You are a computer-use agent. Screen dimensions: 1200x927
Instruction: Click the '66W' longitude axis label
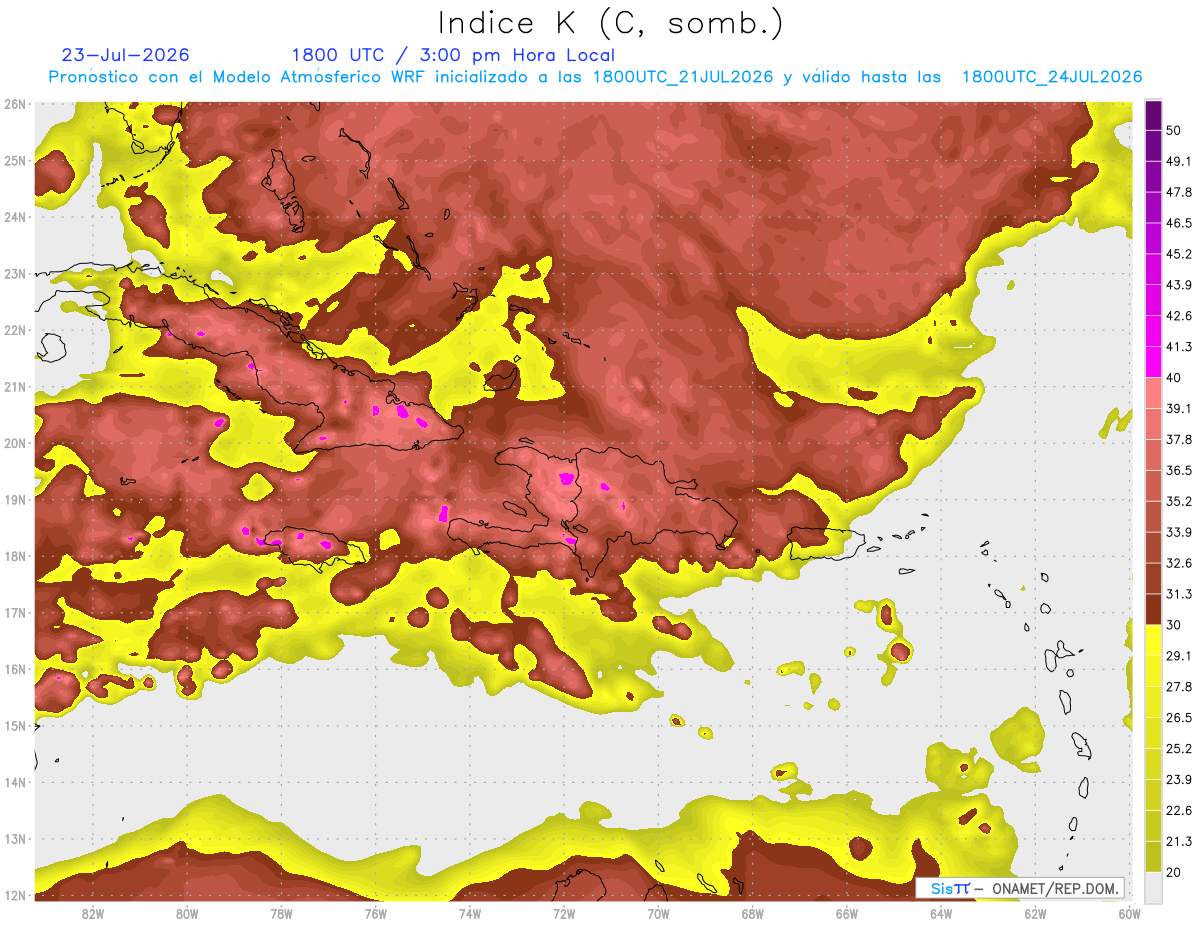pyautogui.click(x=847, y=913)
